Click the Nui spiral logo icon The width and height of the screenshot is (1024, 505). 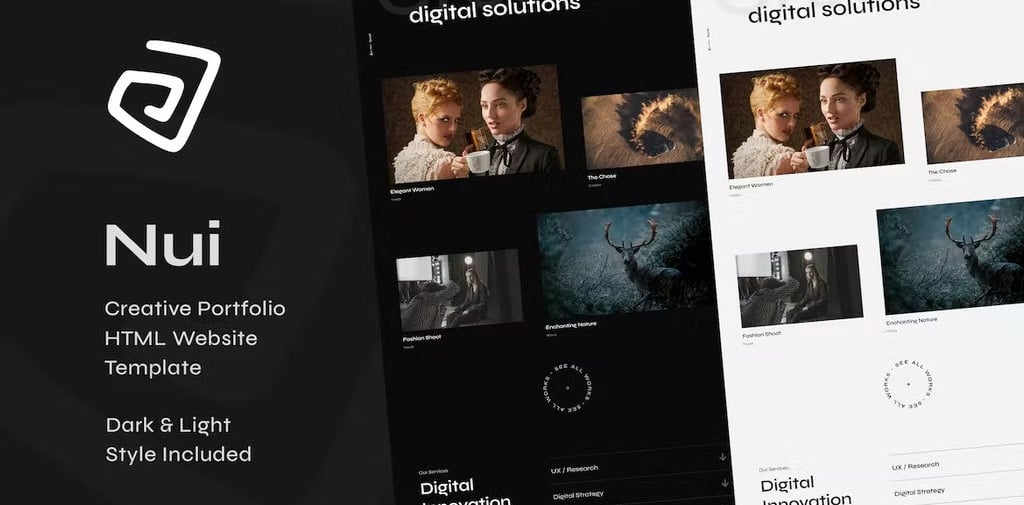164,95
